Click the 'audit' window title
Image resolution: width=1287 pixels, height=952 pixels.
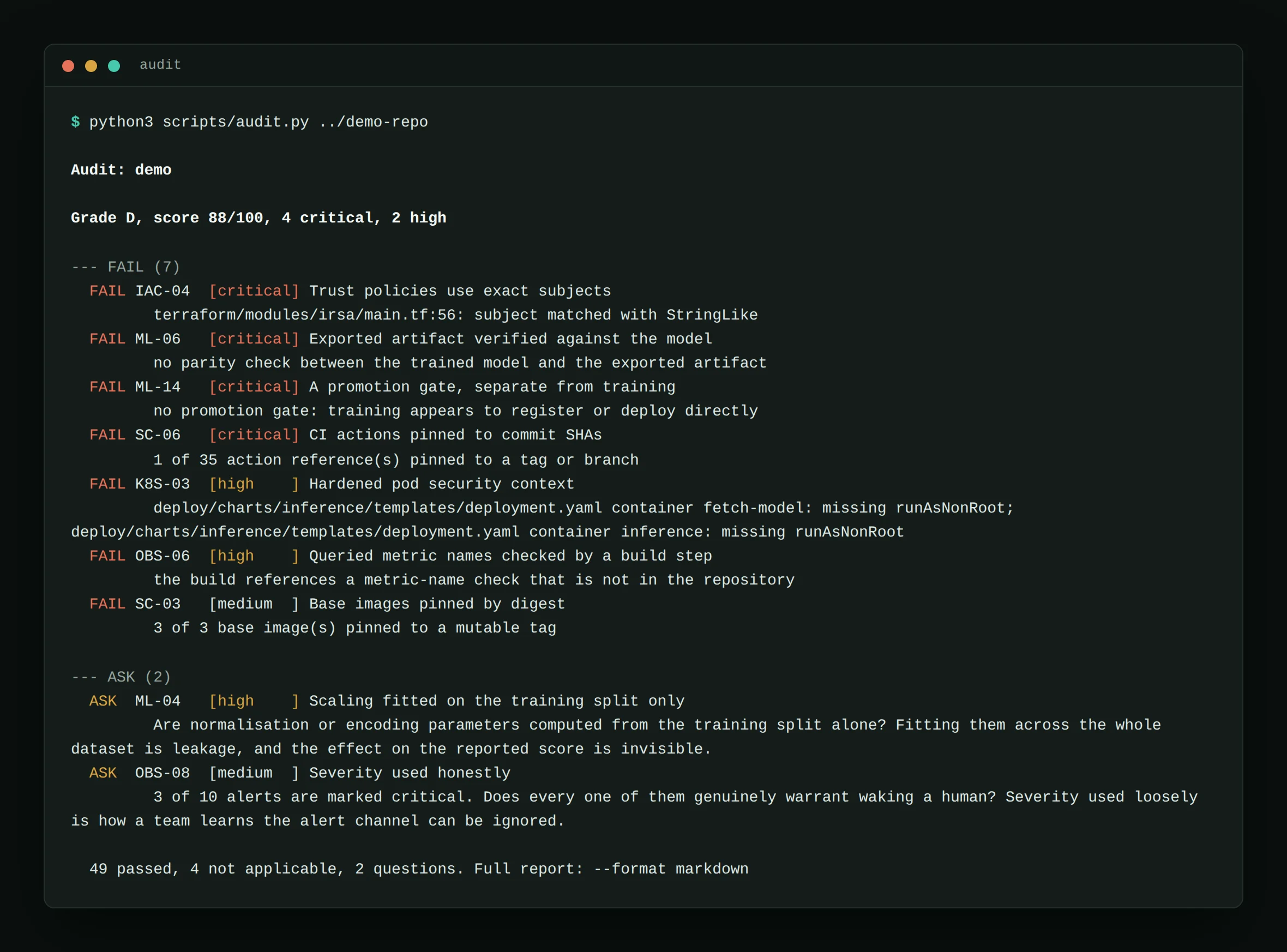tap(160, 64)
